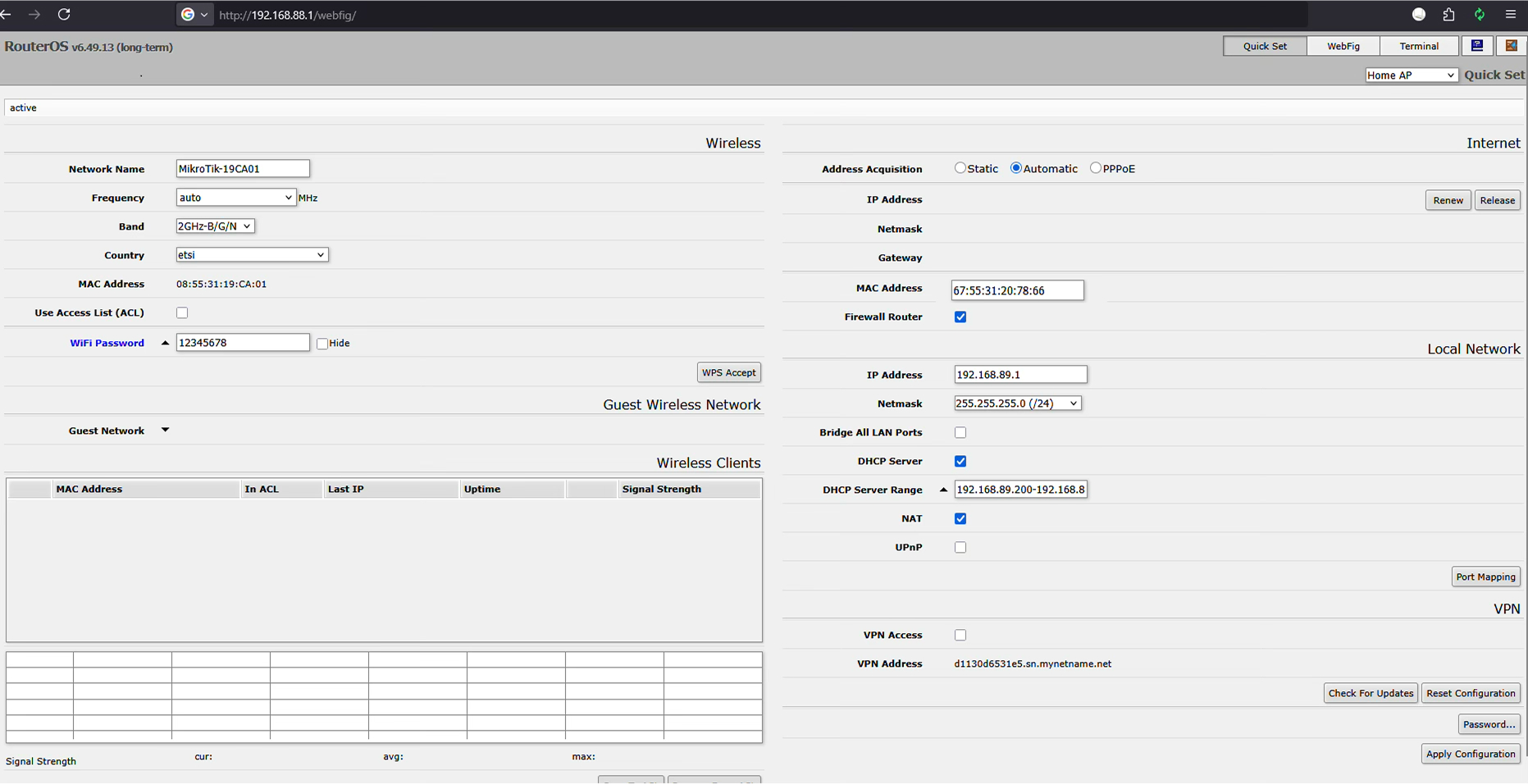Image resolution: width=1528 pixels, height=784 pixels.
Task: Click the active status text
Action: pos(23,107)
